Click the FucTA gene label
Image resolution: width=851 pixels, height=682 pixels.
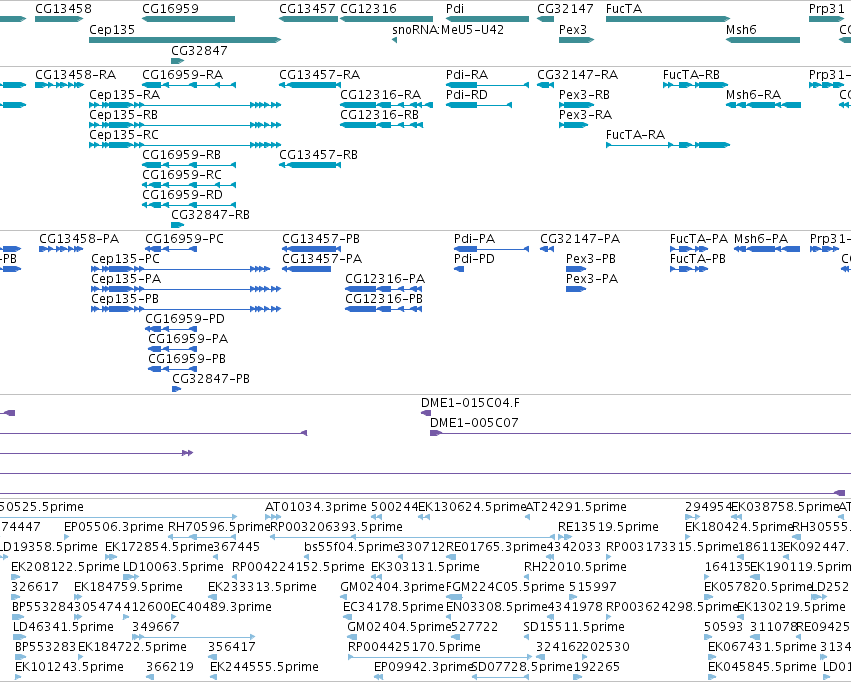point(624,9)
